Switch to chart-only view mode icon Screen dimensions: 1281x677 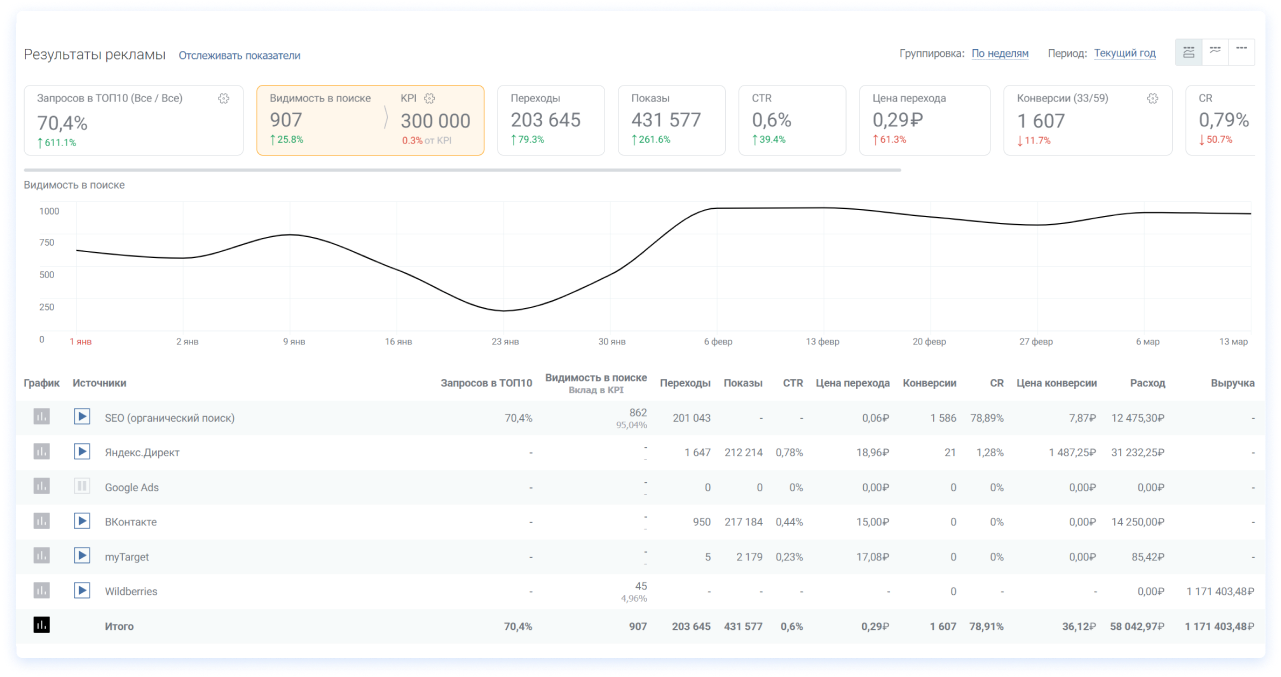pos(1215,52)
